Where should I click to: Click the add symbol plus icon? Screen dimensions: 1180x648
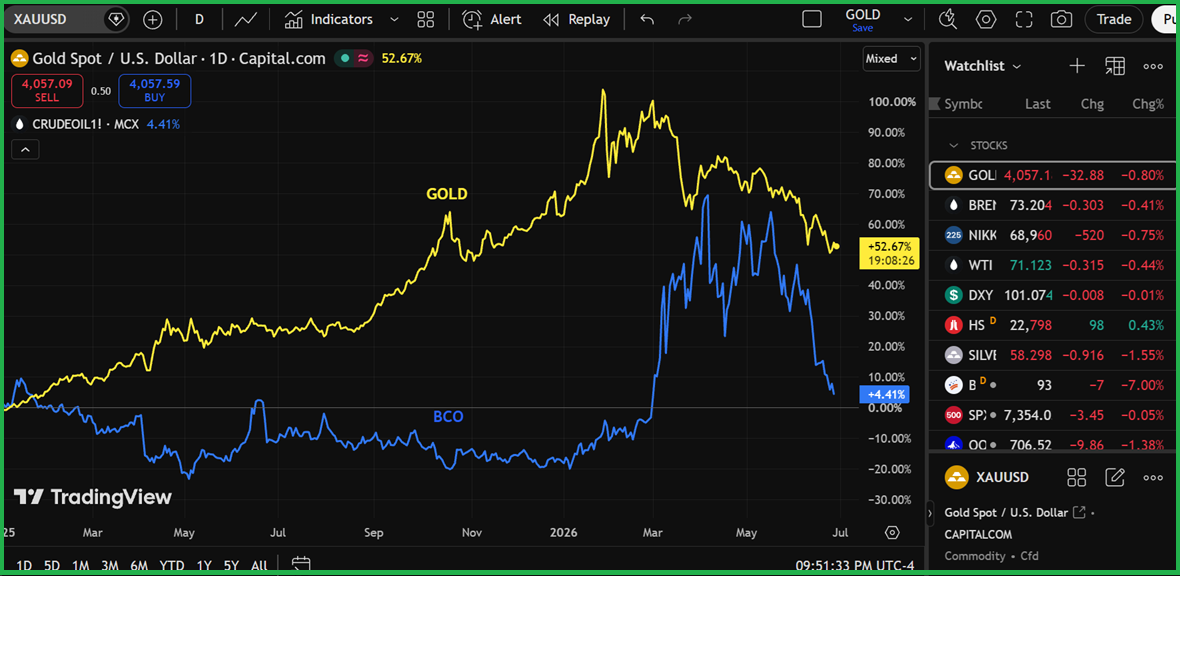[x=153, y=20]
